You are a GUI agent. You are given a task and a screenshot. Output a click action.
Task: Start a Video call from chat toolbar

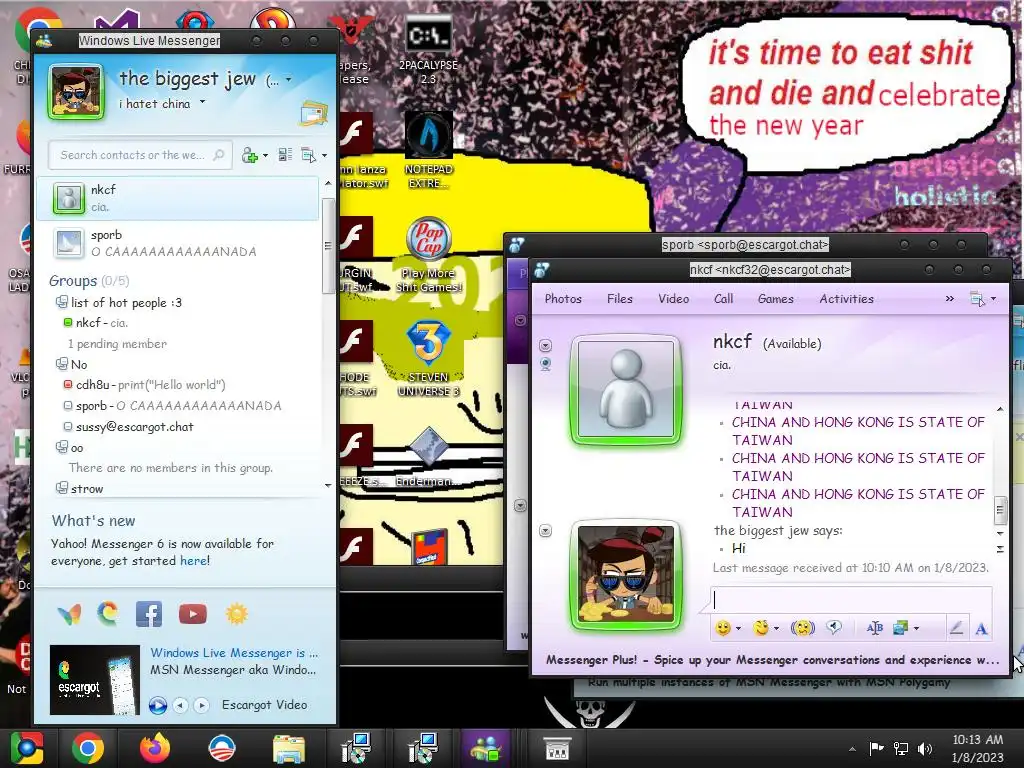673,298
